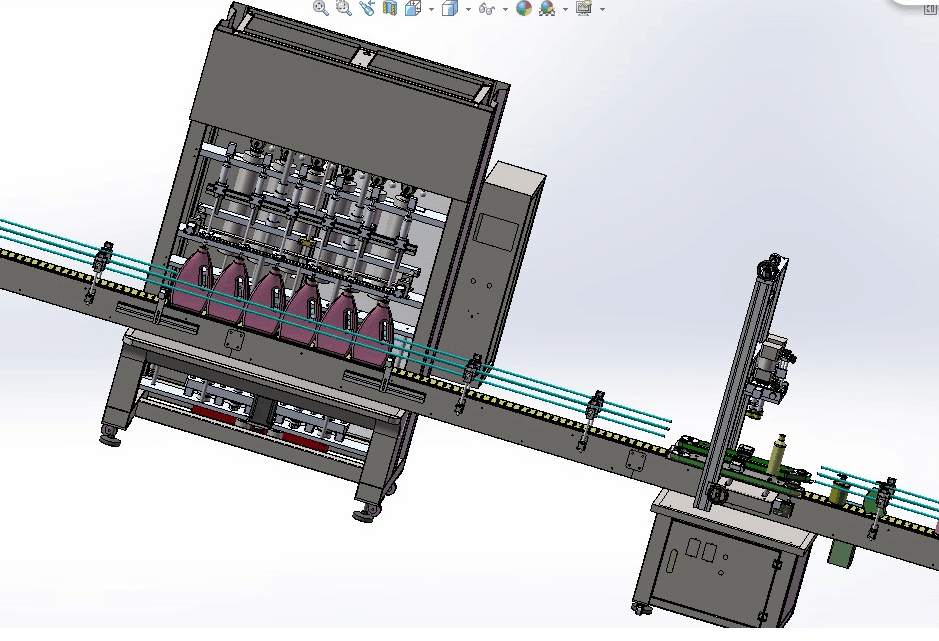Open the Apply Scene dropdown arrow
The height and width of the screenshot is (641, 939).
[565, 9]
